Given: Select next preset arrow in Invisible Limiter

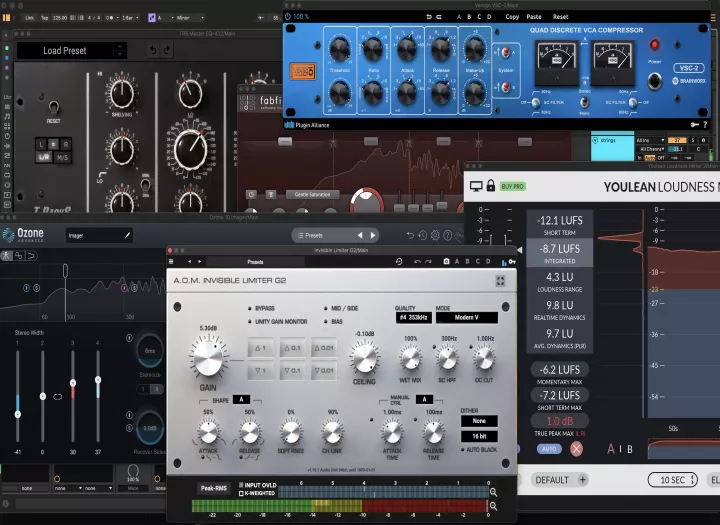Looking at the screenshot, I should [x=200, y=262].
